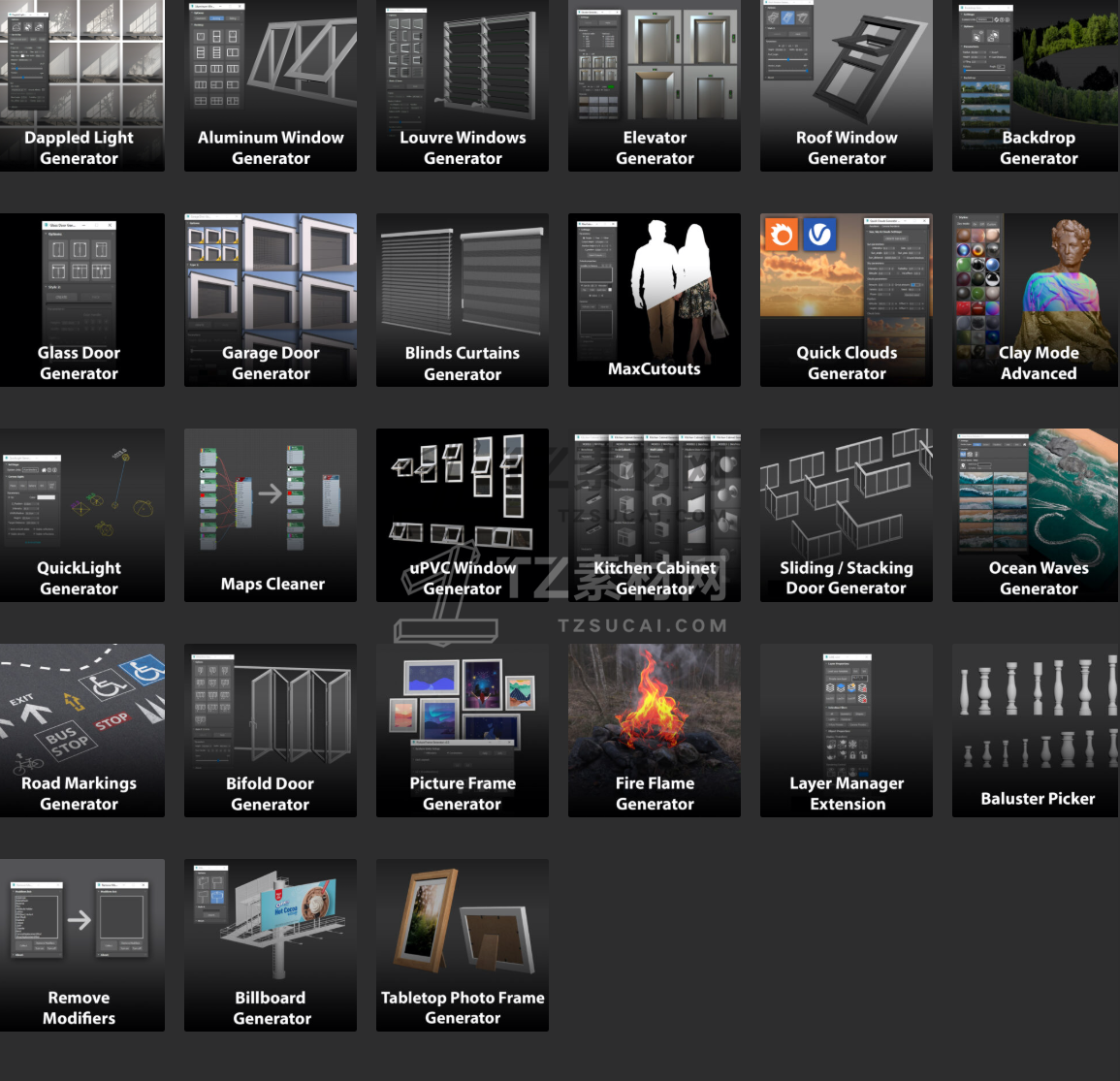Open the Picture Frame Generator card
This screenshot has width=1120, height=1081.
point(463,730)
